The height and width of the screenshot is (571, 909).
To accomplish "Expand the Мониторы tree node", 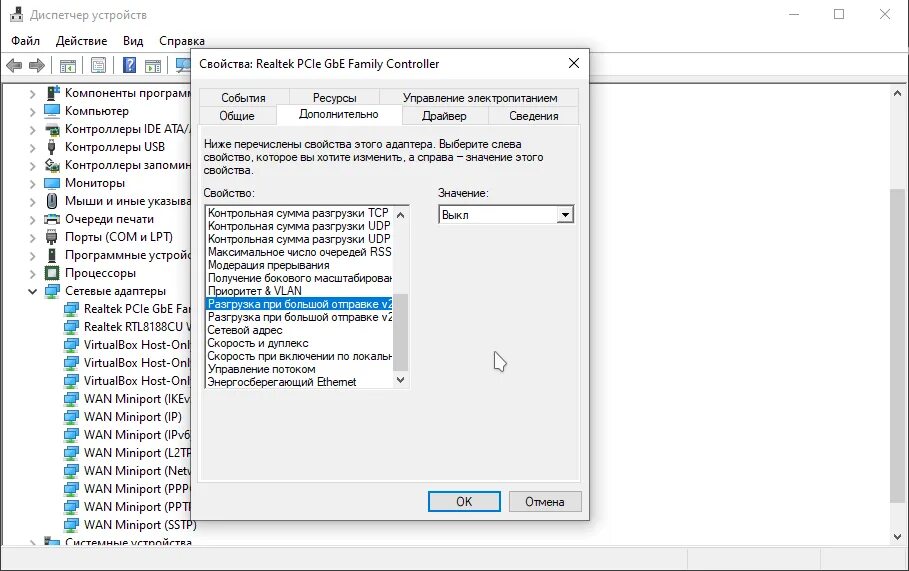I will (32, 183).
